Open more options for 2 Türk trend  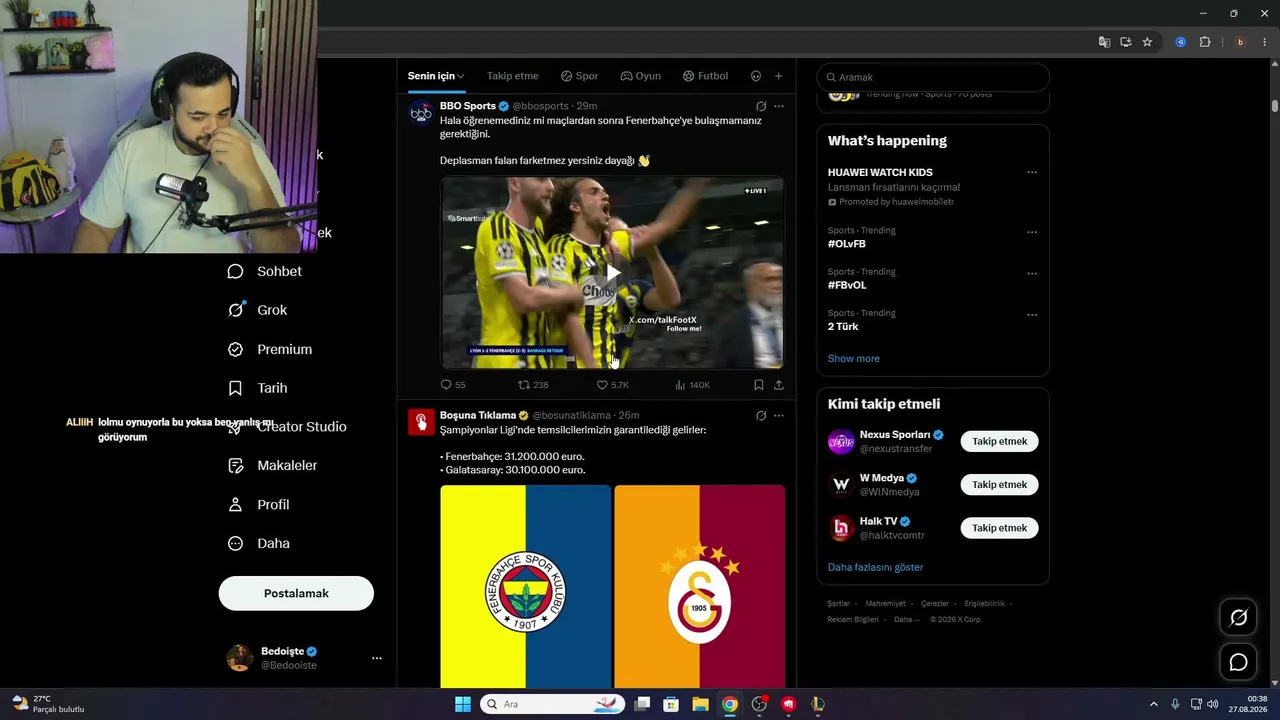point(1032,314)
